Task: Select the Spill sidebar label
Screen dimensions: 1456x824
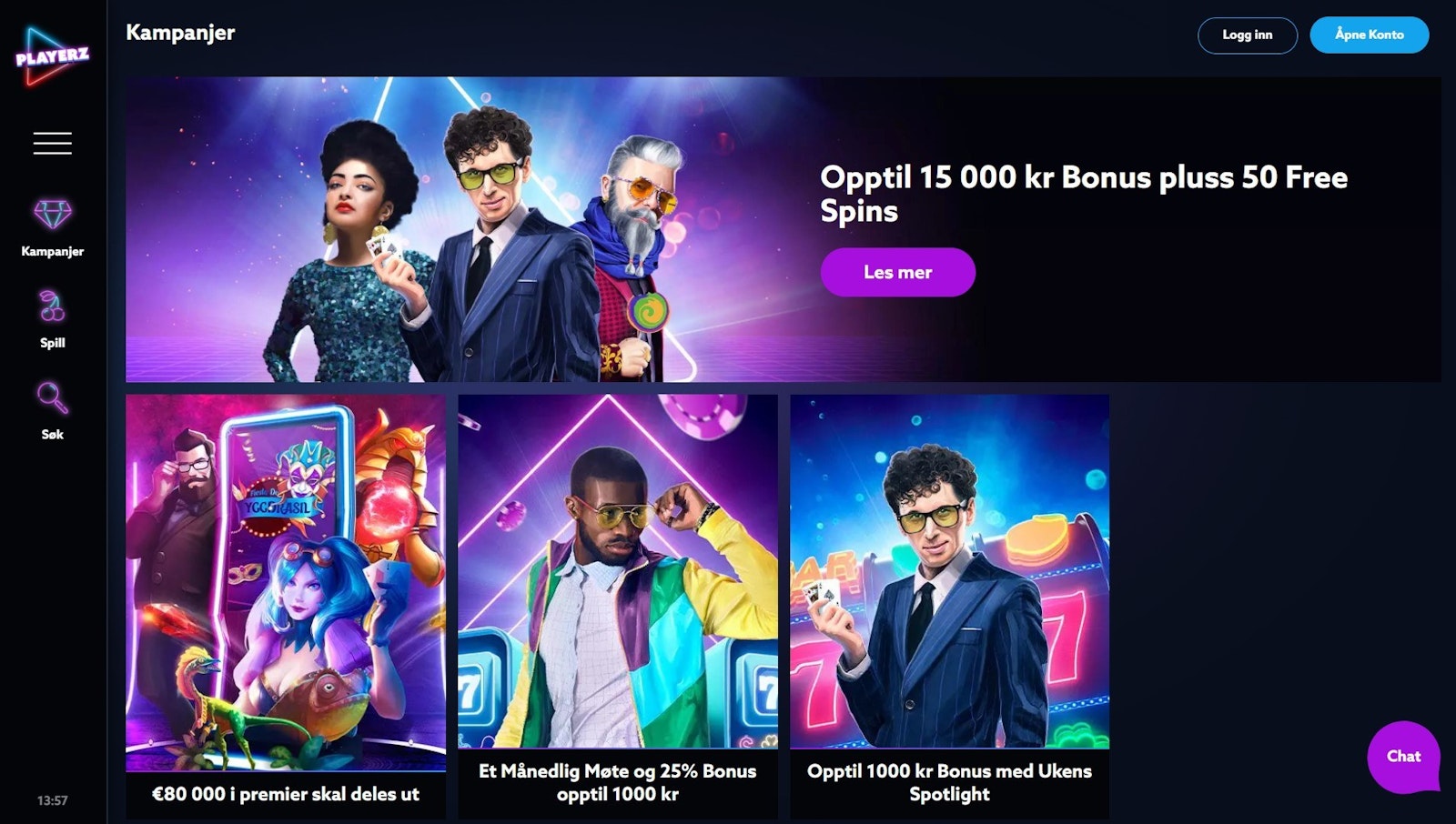Action: pos(53,343)
